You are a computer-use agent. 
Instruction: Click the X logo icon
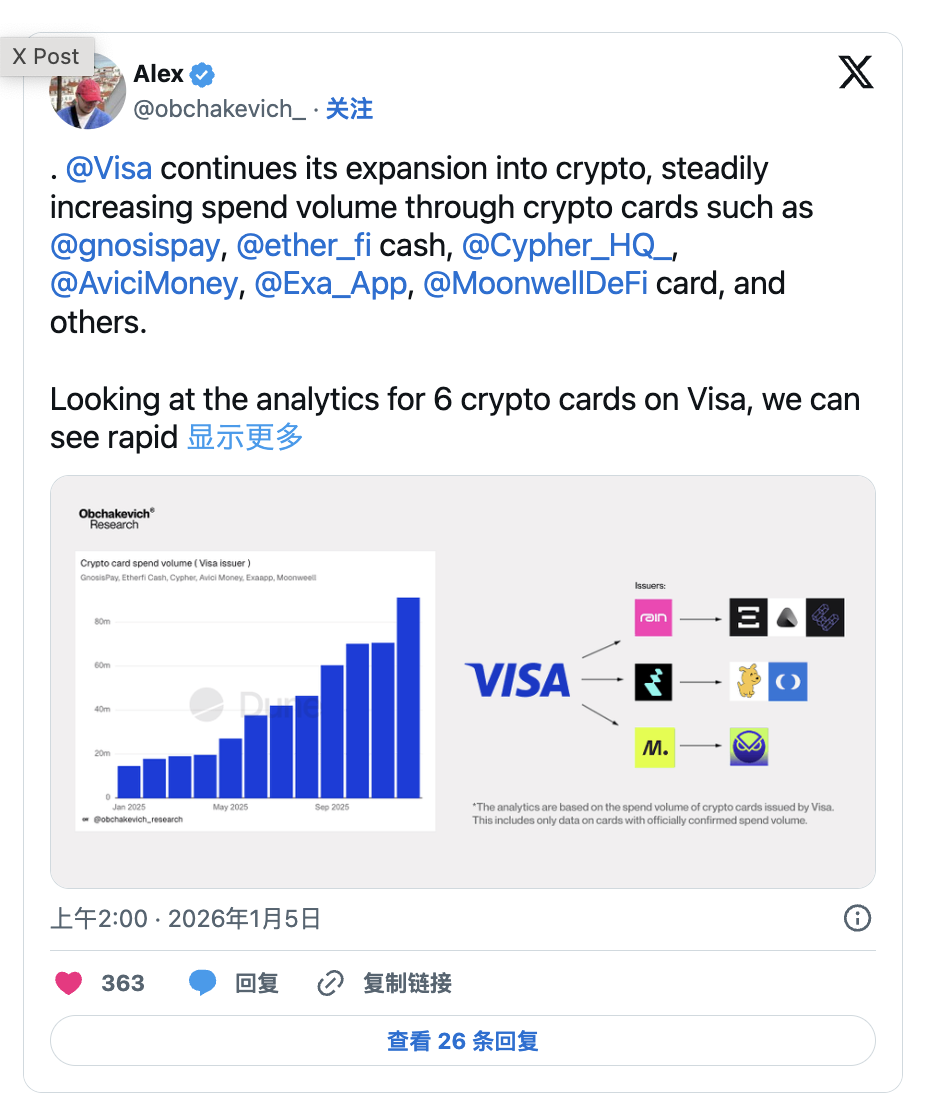[855, 72]
